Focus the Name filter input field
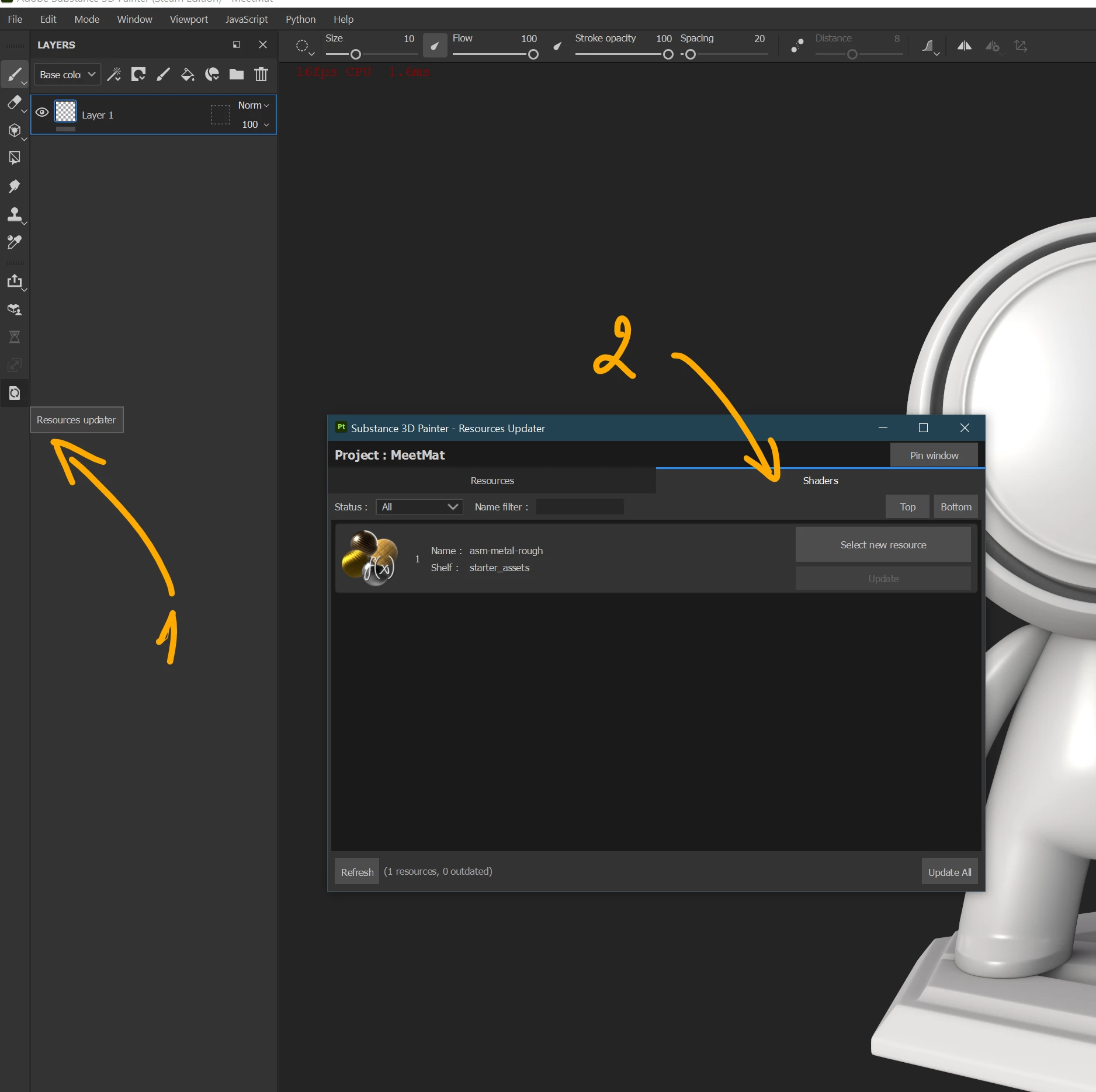 580,507
